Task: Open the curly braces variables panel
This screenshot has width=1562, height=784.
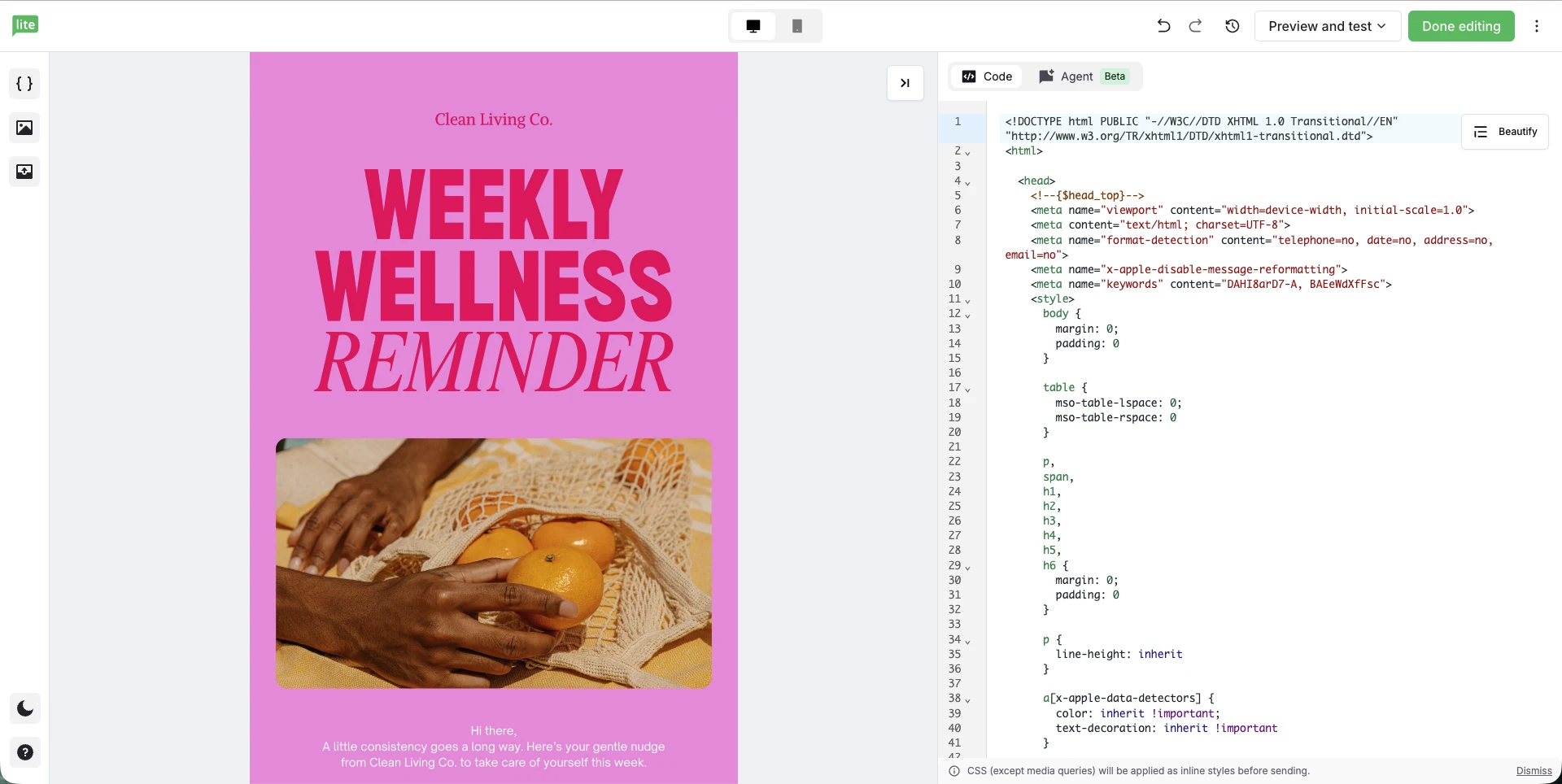Action: 24,84
